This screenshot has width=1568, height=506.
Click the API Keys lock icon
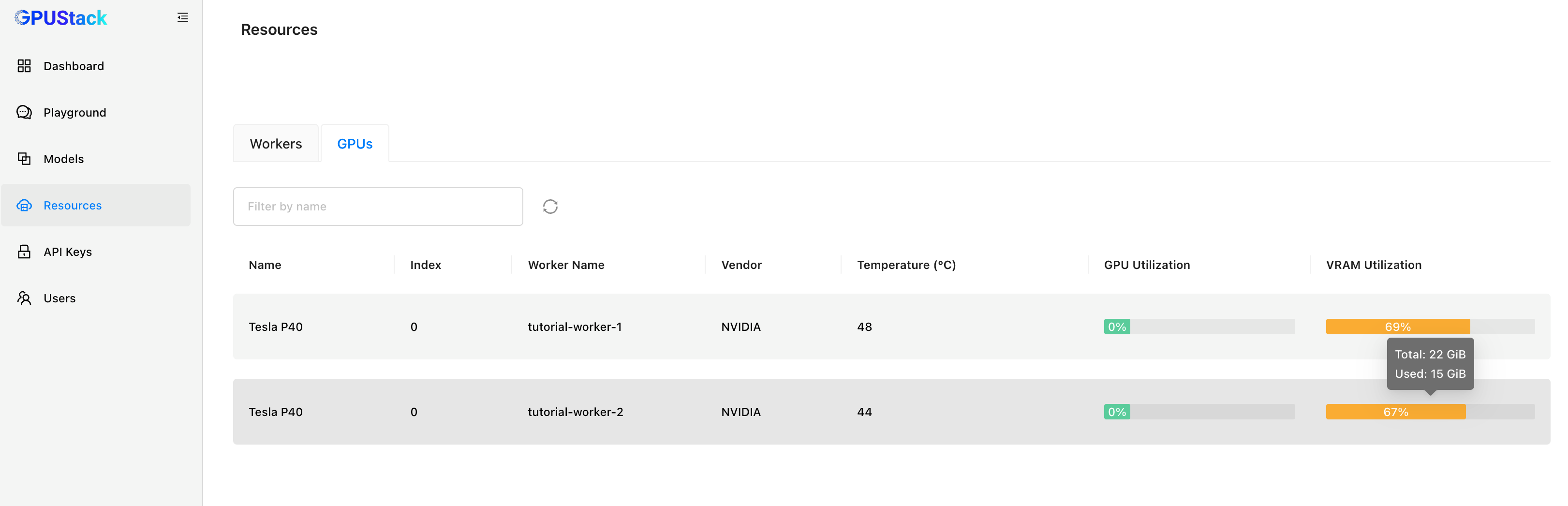click(24, 252)
